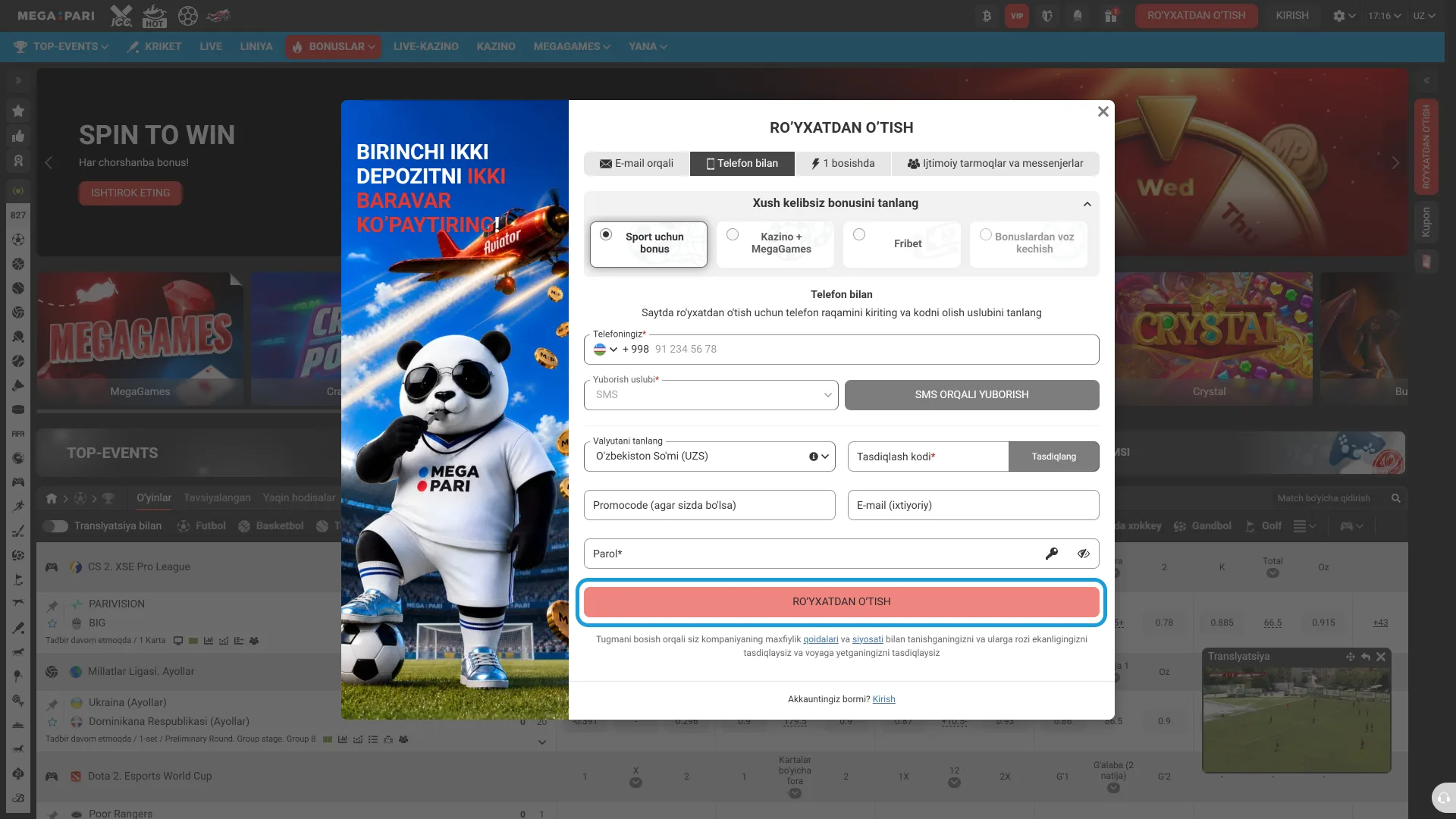Screen dimensions: 1456x819
Task: Open the Yuborish uslubi SMS dropdown
Action: (x=711, y=395)
